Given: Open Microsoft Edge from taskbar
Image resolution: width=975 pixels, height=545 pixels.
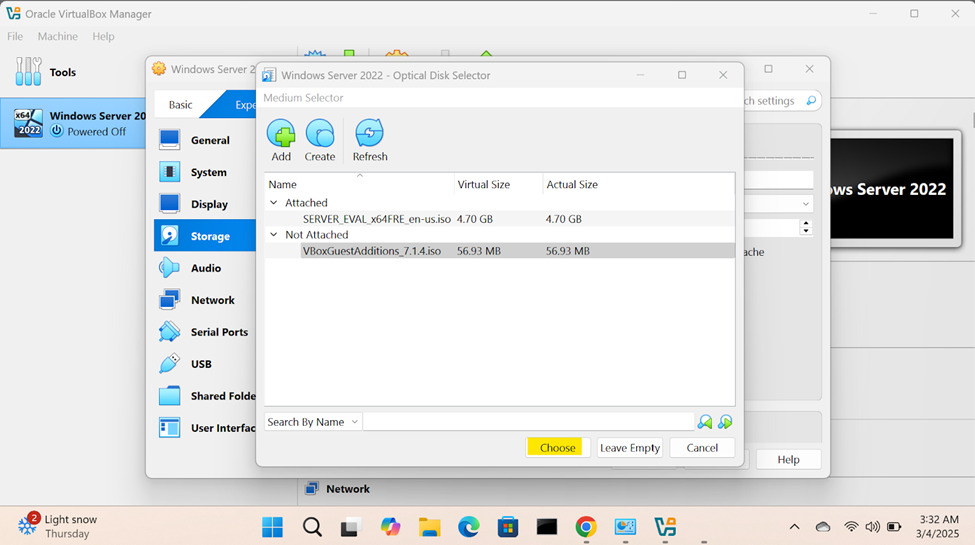Looking at the screenshot, I should (x=468, y=527).
